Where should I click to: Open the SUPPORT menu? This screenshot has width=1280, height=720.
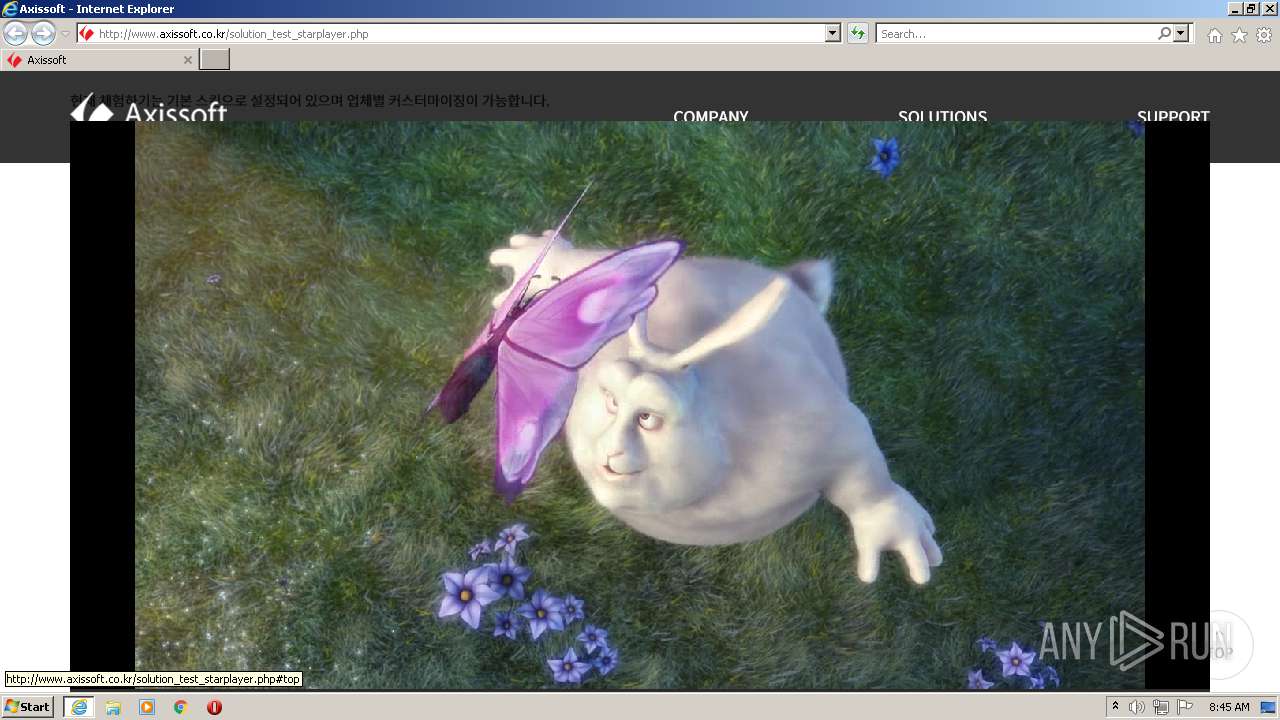[1173, 116]
